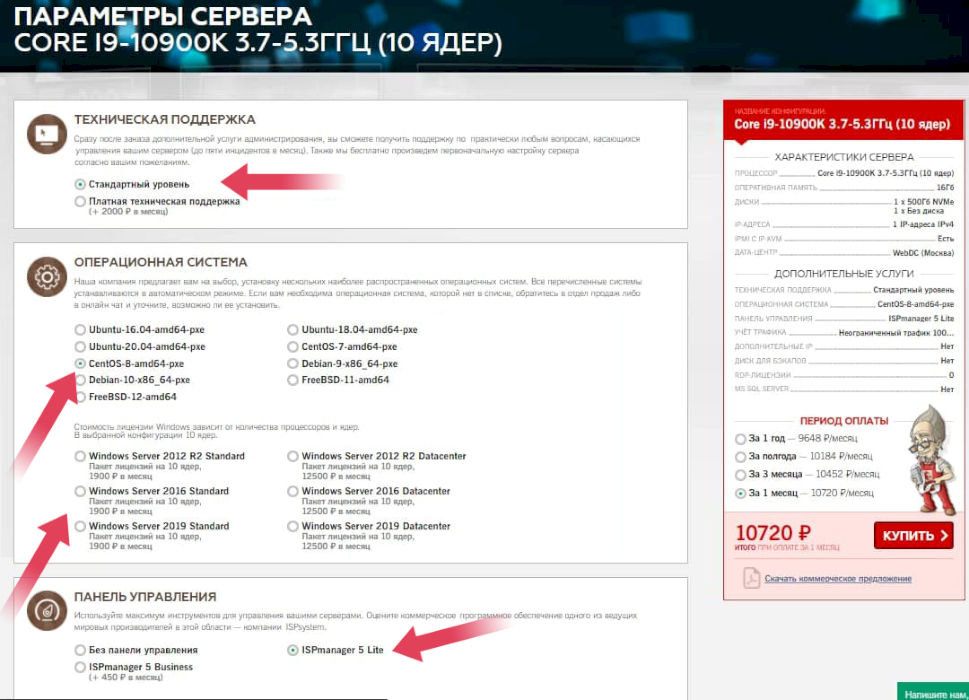Viewport: 969px width, 700px height.
Task: Select Windows Server 2016 Standard license
Action: point(80,491)
